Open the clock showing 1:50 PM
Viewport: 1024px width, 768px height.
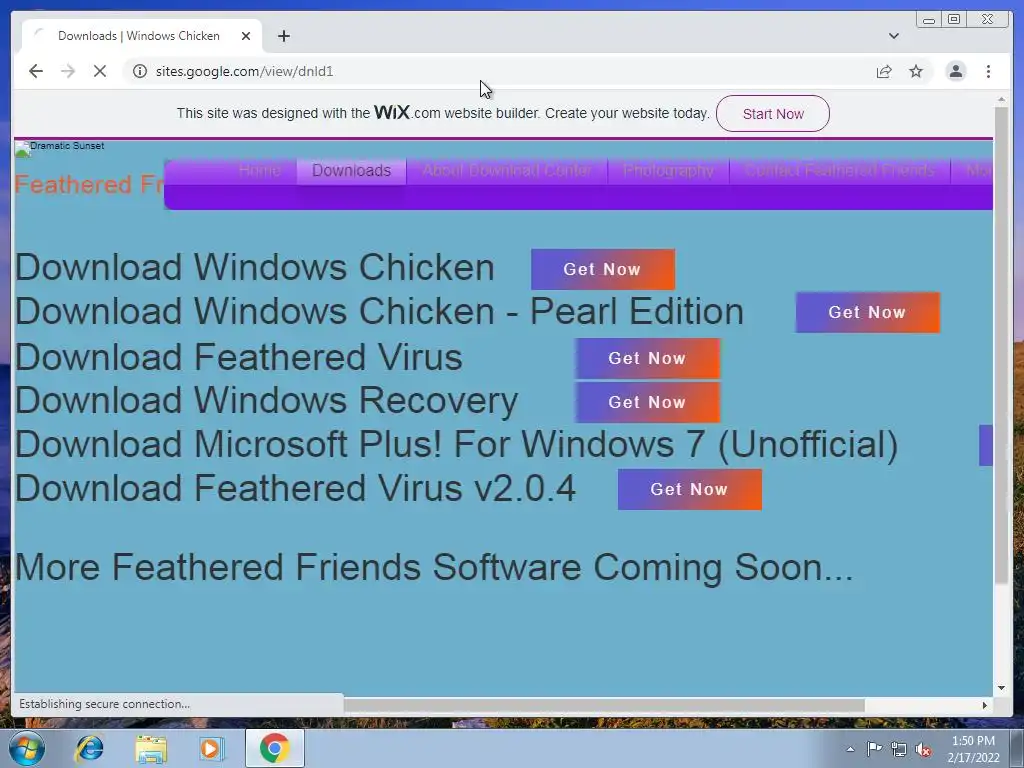pos(973,749)
